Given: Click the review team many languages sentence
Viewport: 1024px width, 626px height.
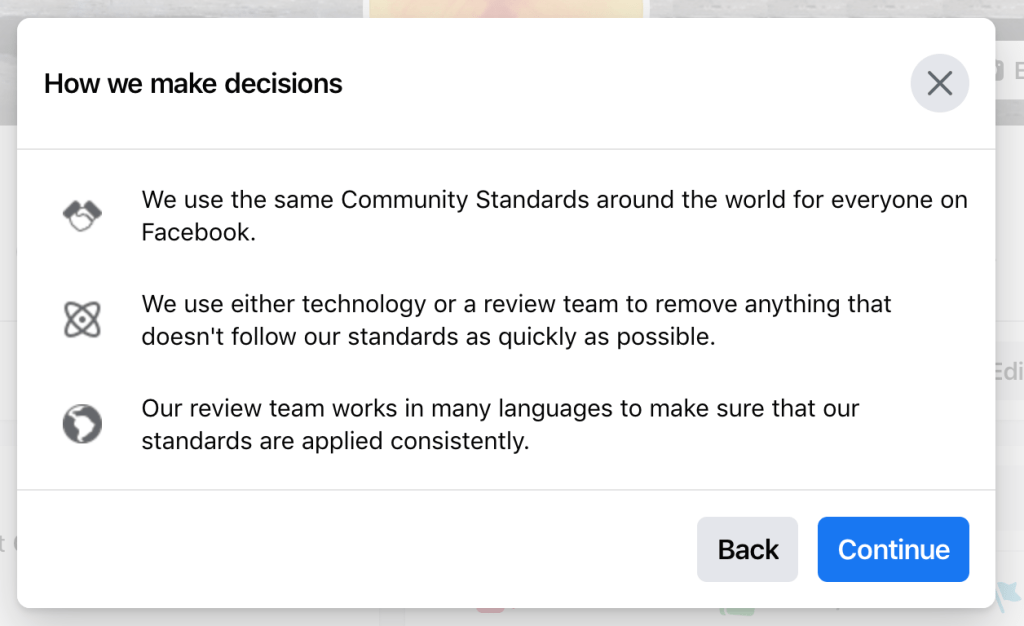Looking at the screenshot, I should [x=500, y=424].
